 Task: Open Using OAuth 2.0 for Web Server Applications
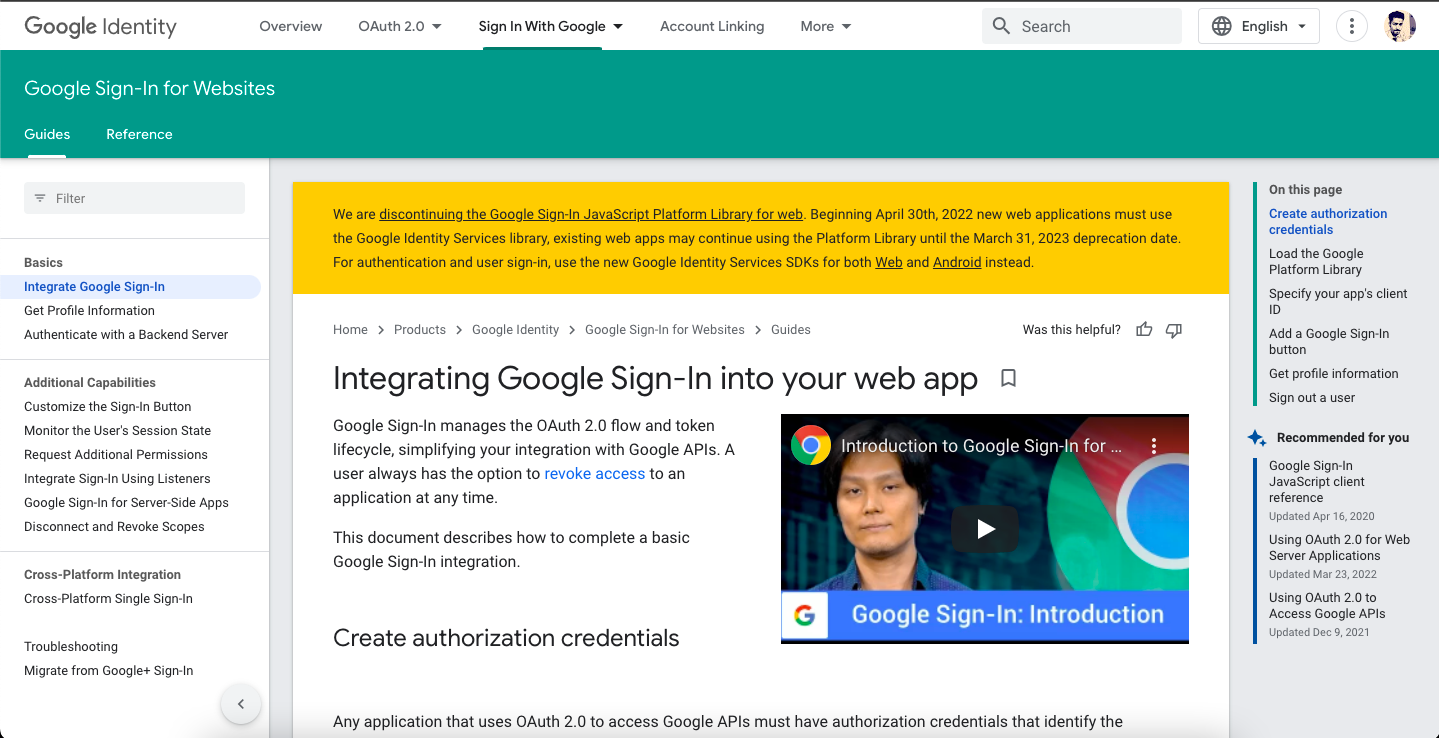[1339, 548]
